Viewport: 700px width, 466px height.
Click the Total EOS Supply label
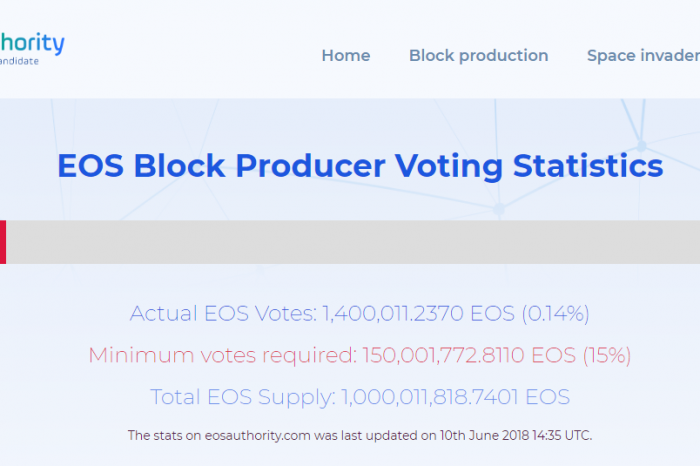pos(243,397)
